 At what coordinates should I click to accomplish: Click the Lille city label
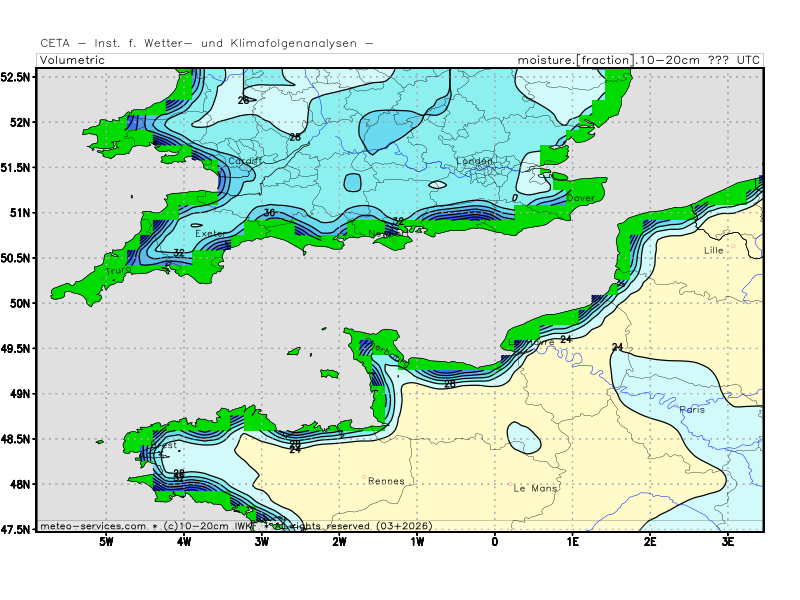pos(713,250)
